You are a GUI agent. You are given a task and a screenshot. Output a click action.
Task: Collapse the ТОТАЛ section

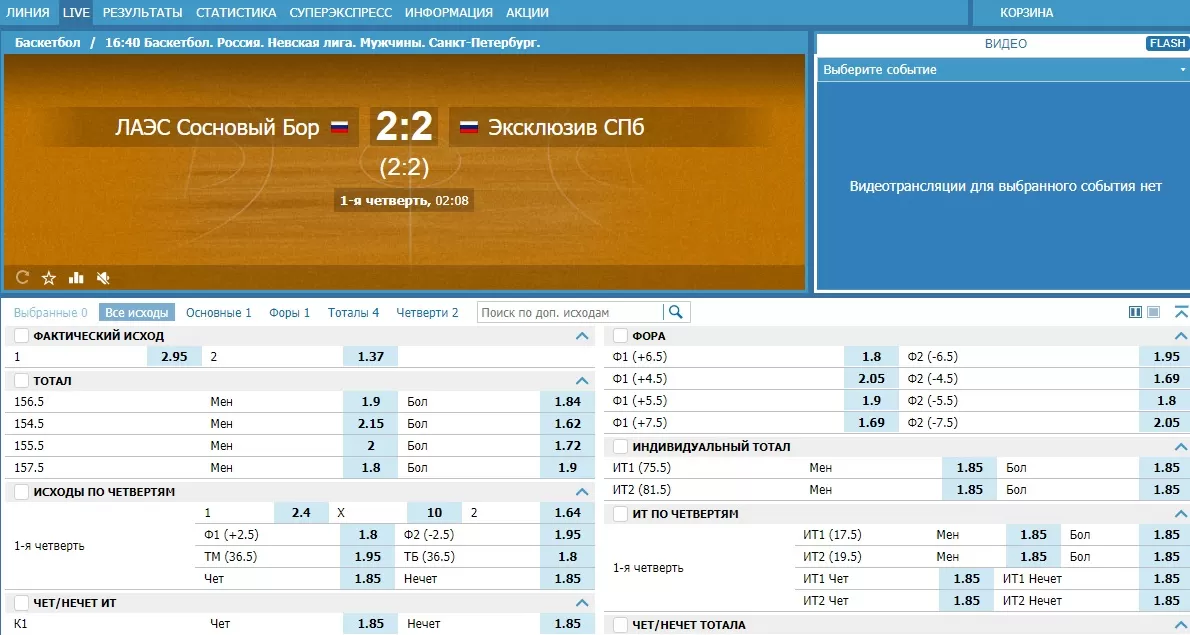click(582, 381)
